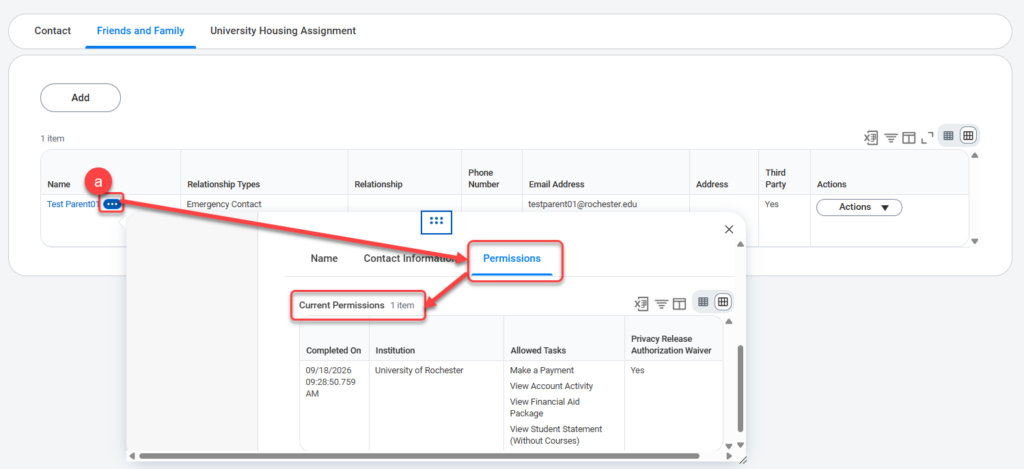
Task: Select the Third Party Yes cell
Action: (x=772, y=204)
